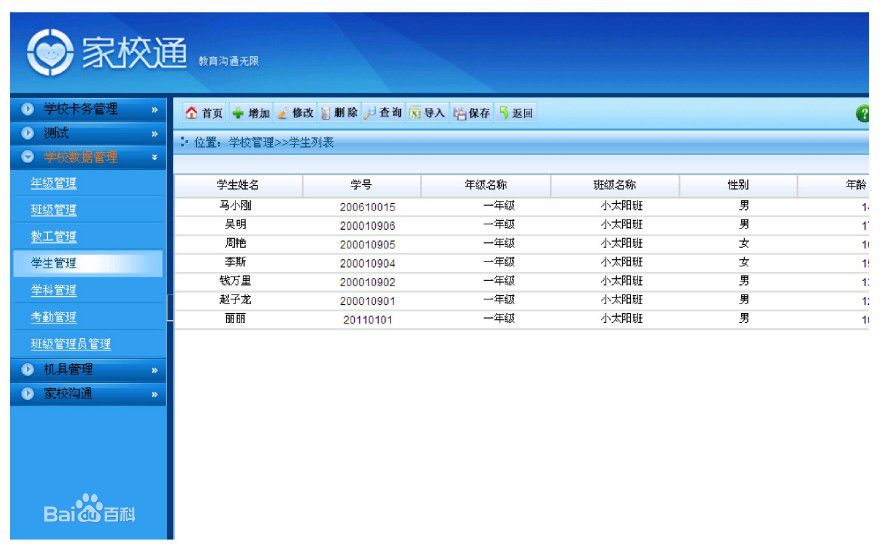Click student number 200010905
896x550 pixels.
(x=367, y=245)
